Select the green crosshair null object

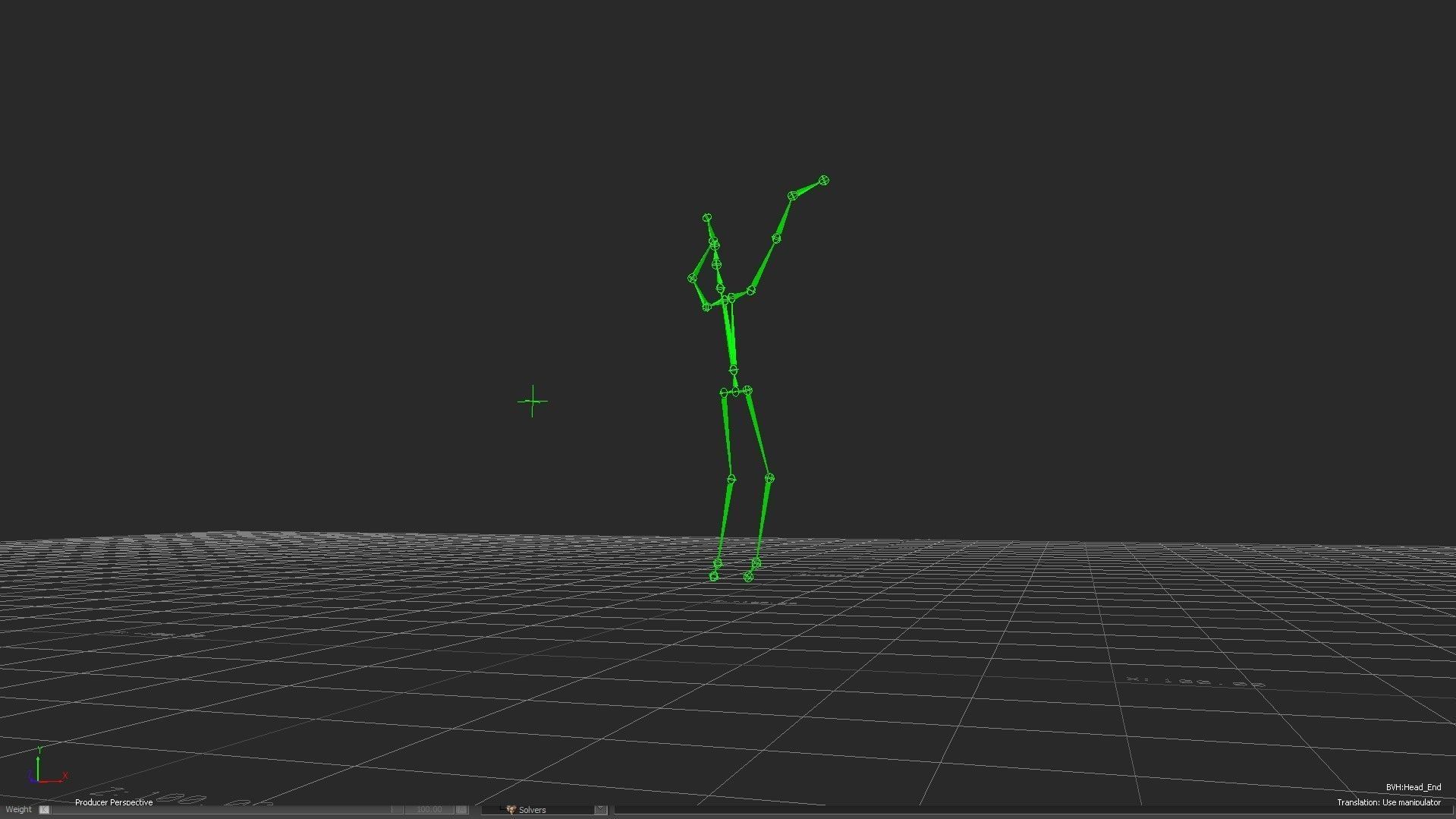point(533,402)
